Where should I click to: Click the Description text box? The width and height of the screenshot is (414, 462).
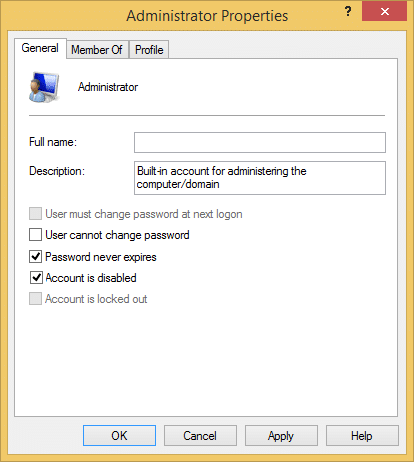coord(260,178)
